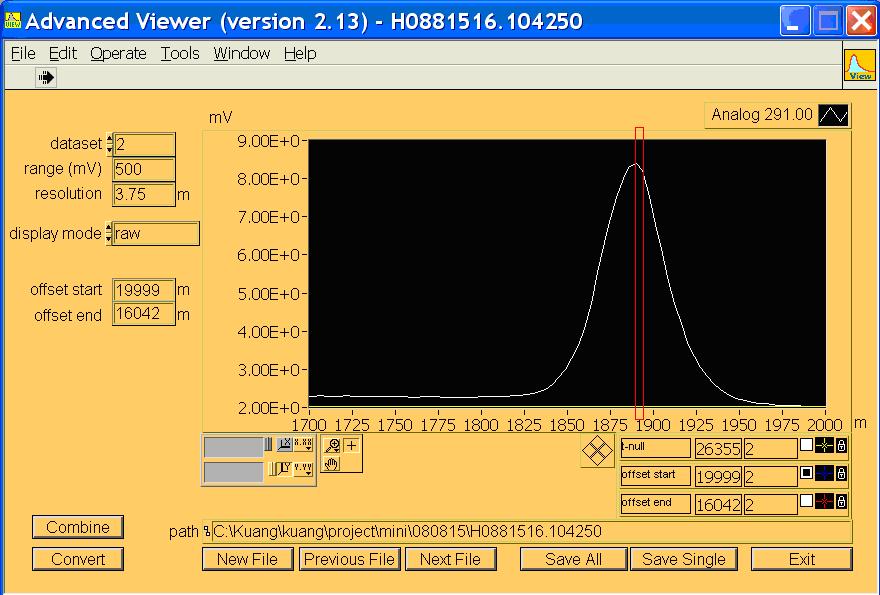Viewport: 880px width, 595px height.
Task: Click the dataset value field
Action: (144, 145)
